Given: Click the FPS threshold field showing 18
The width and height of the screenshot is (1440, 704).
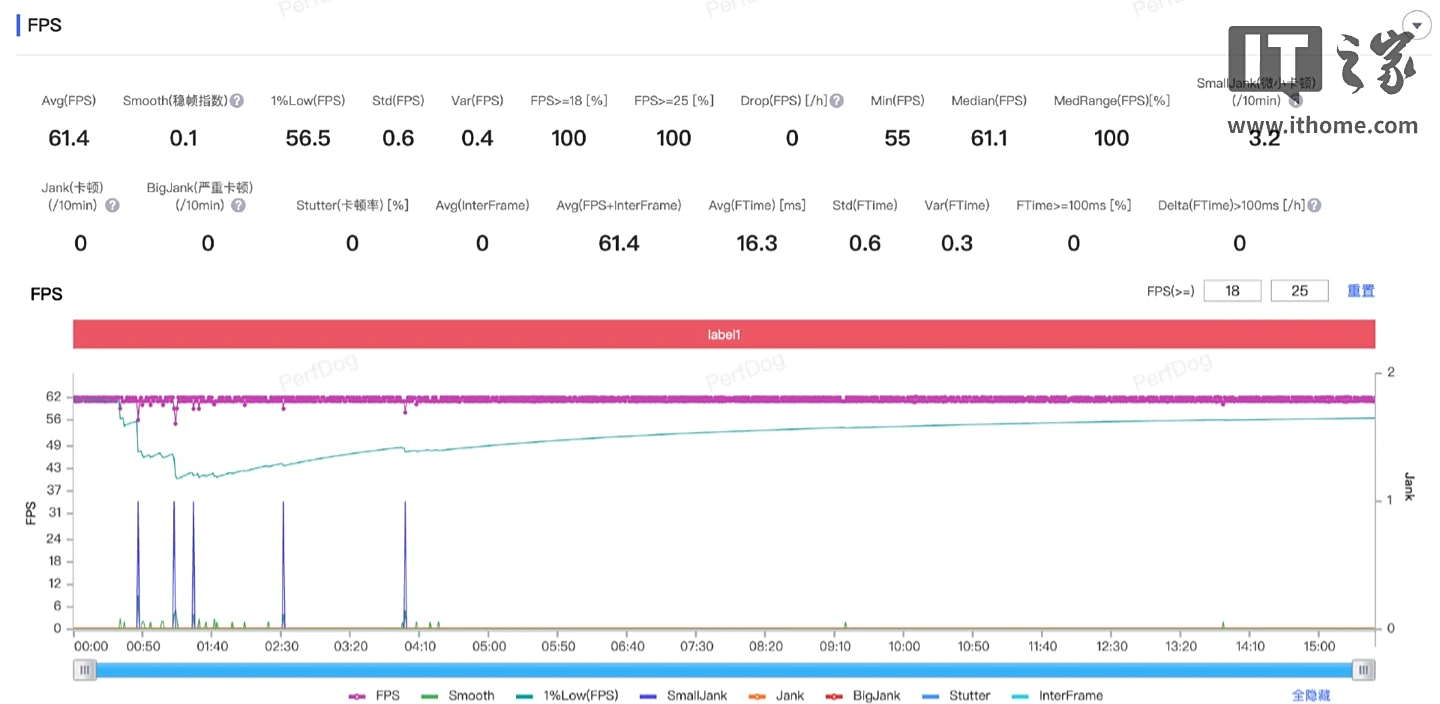Looking at the screenshot, I should coord(1232,291).
